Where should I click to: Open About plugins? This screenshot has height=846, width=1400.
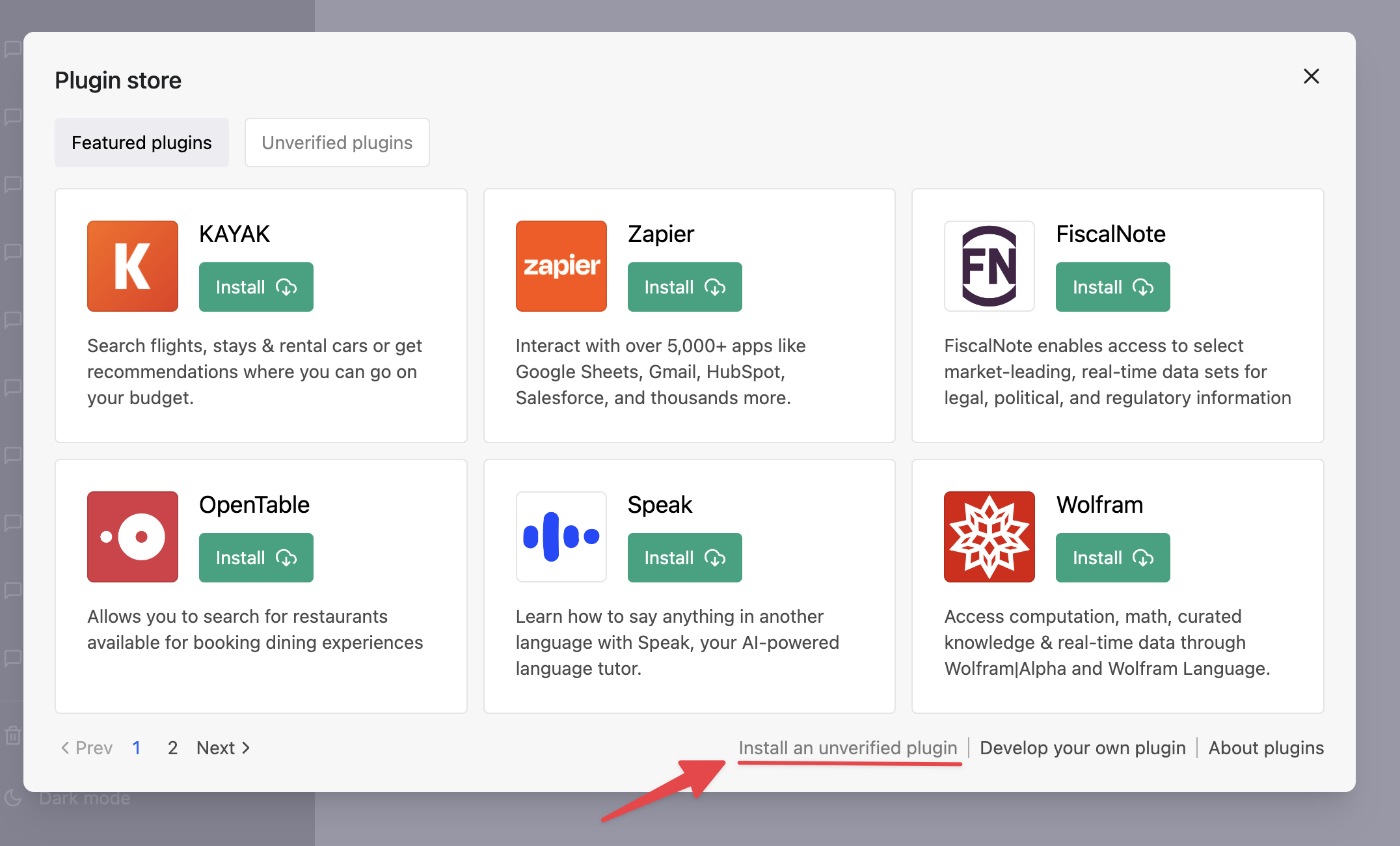tap(1265, 748)
